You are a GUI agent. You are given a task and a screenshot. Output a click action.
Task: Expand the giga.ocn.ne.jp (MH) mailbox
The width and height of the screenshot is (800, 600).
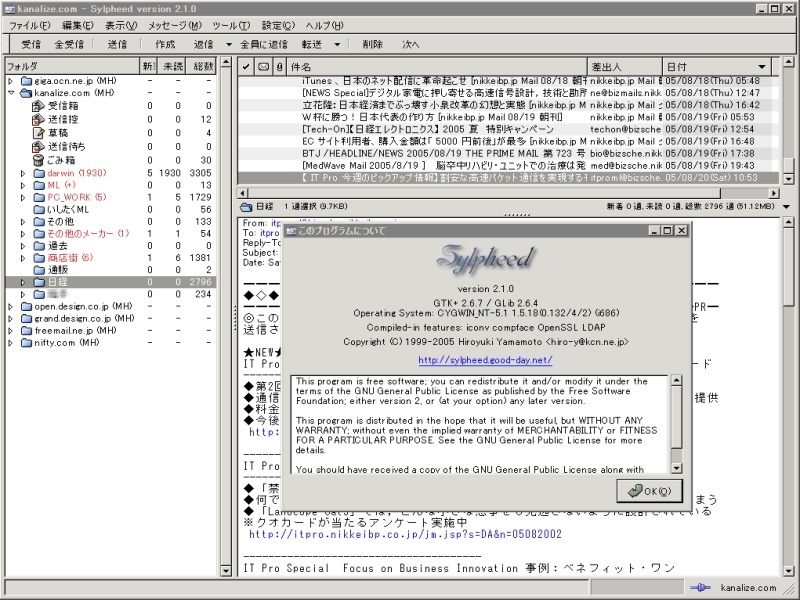coord(11,81)
